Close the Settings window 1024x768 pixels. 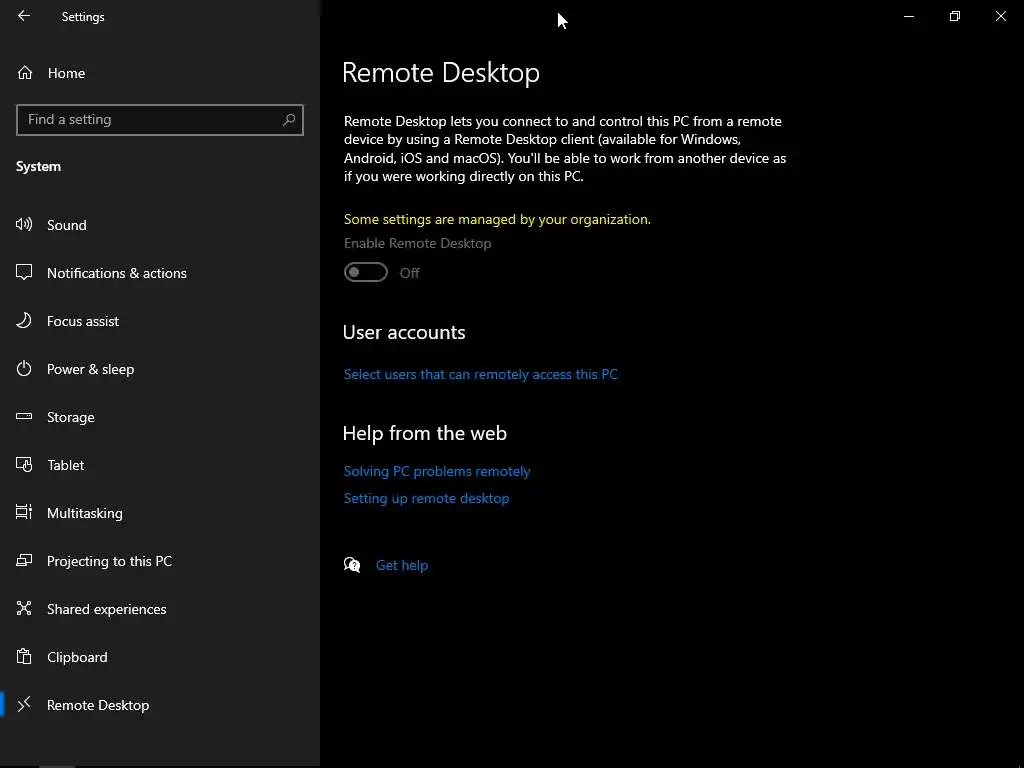(x=1000, y=16)
